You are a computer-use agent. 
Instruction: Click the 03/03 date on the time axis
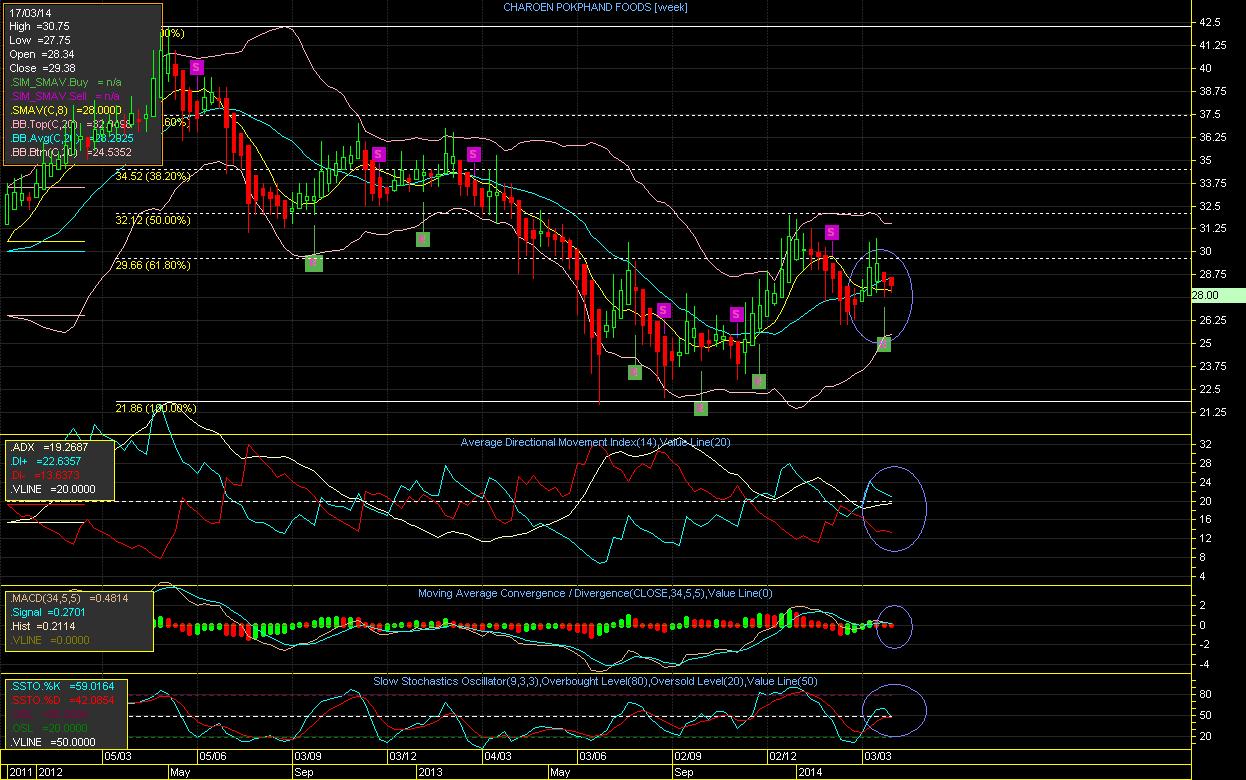coord(876,757)
